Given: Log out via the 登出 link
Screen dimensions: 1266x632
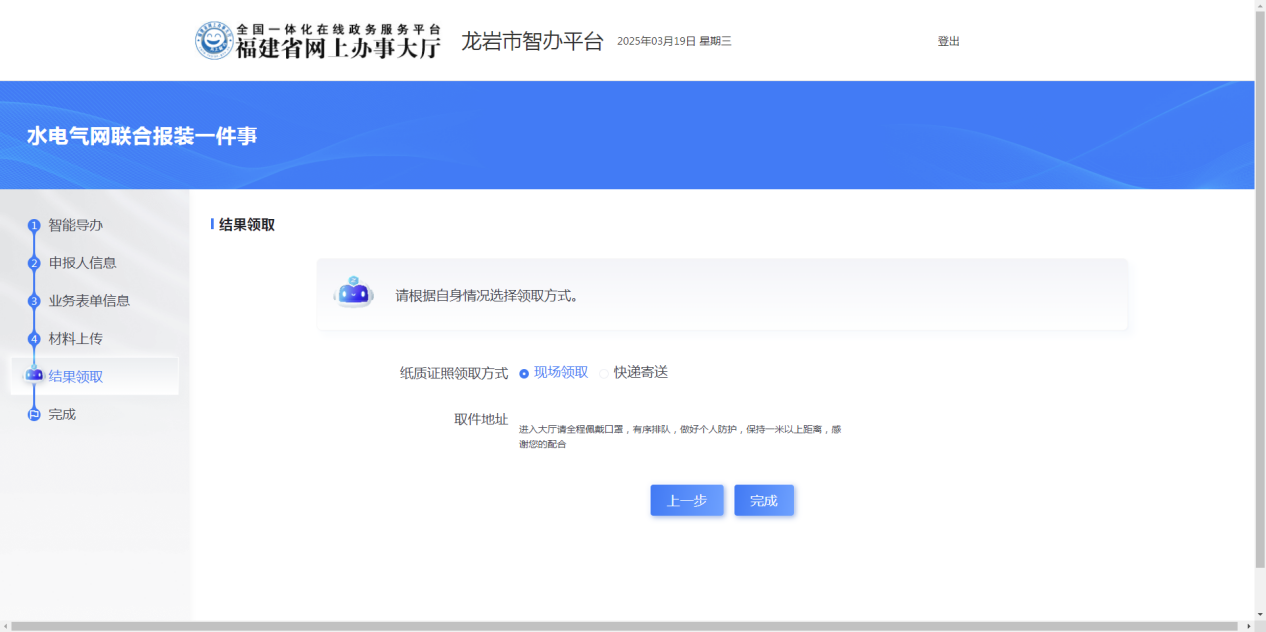Looking at the screenshot, I should tap(948, 41).
